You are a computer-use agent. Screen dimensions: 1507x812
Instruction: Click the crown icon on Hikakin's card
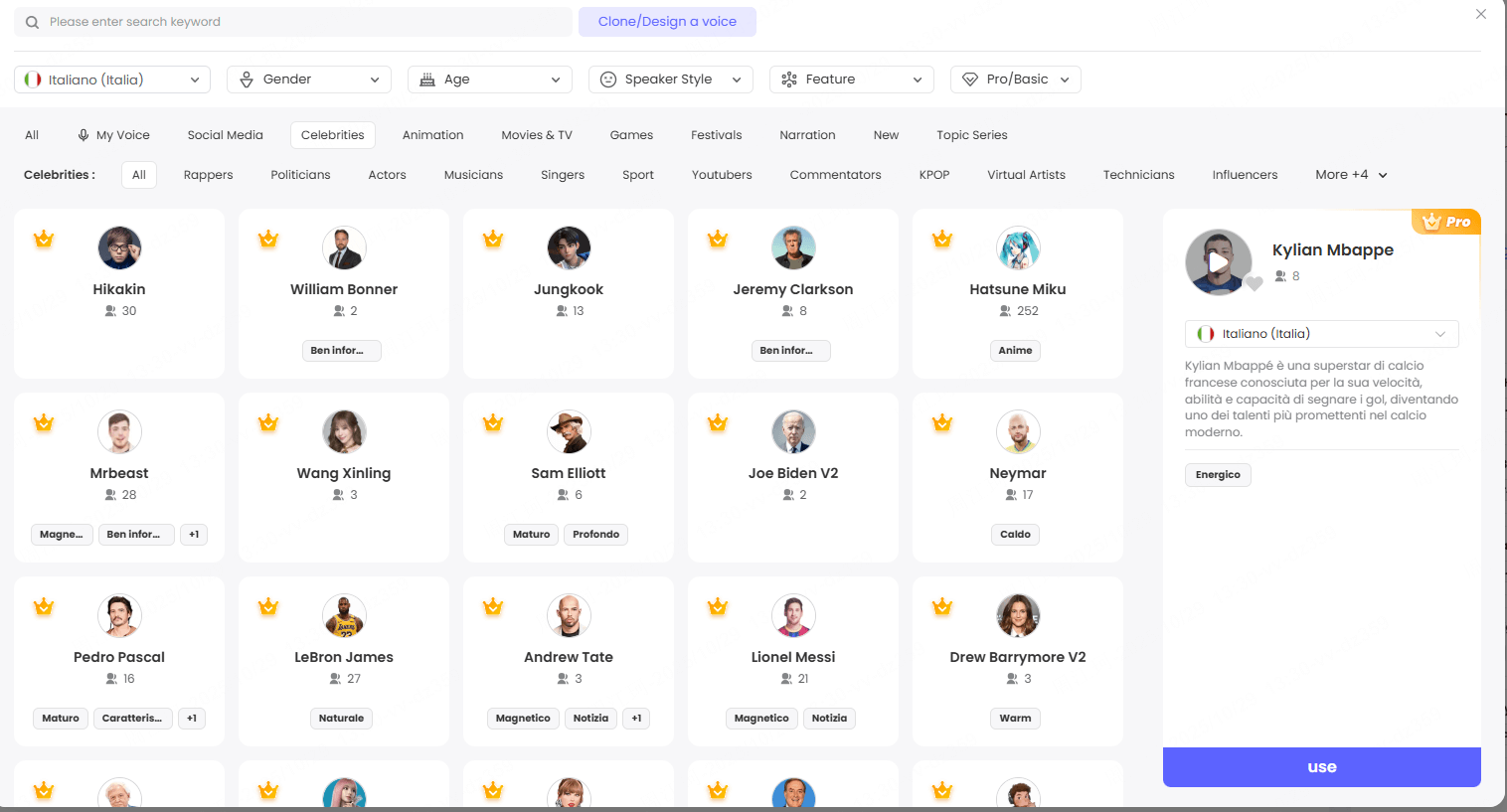[x=44, y=239]
